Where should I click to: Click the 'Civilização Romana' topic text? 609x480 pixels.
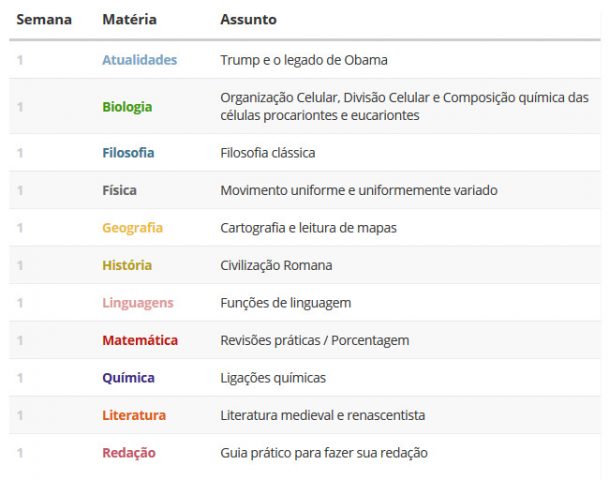(277, 265)
